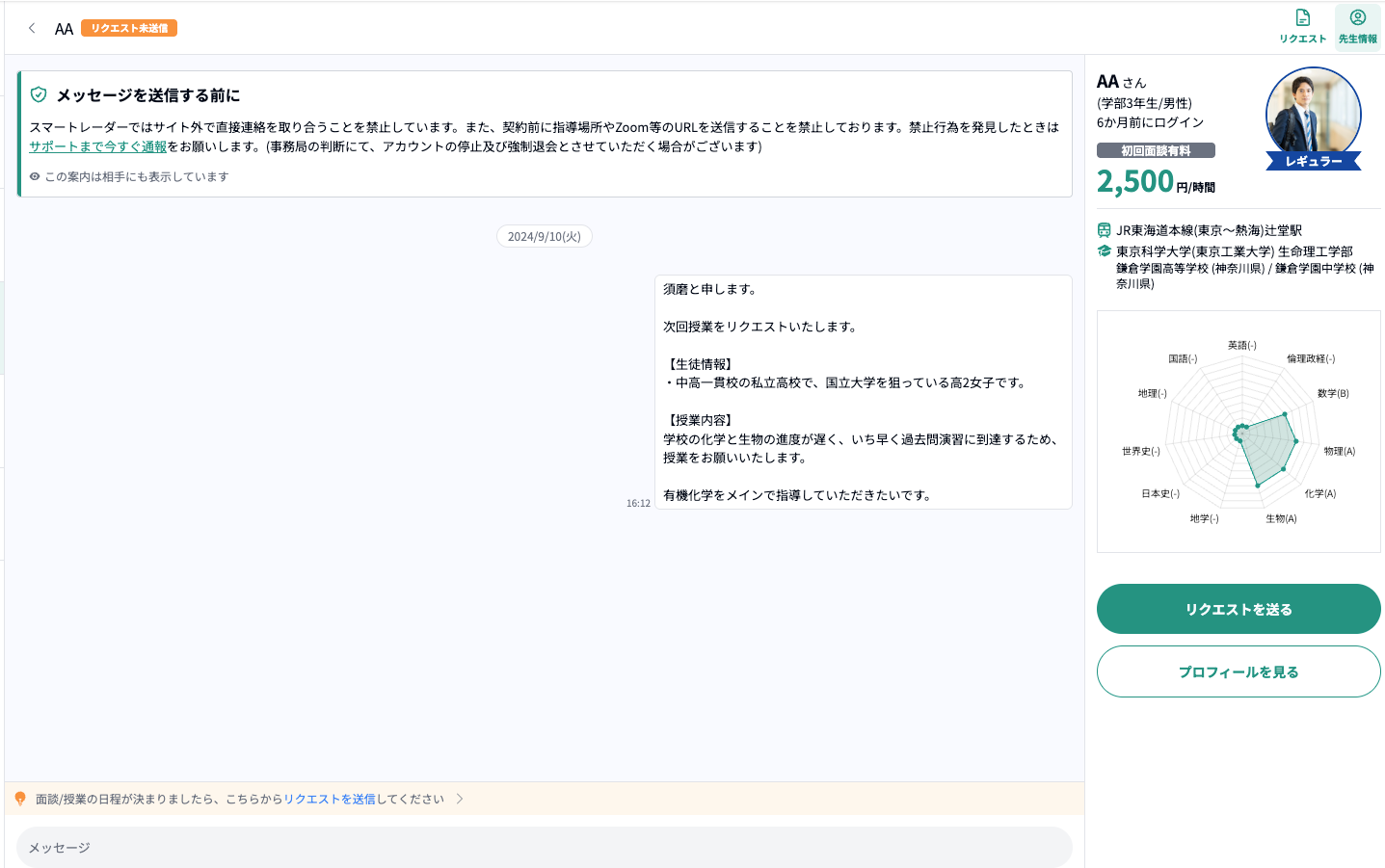Click the teacher's profile photo
Image resolution: width=1385 pixels, height=868 pixels.
(x=1313, y=114)
